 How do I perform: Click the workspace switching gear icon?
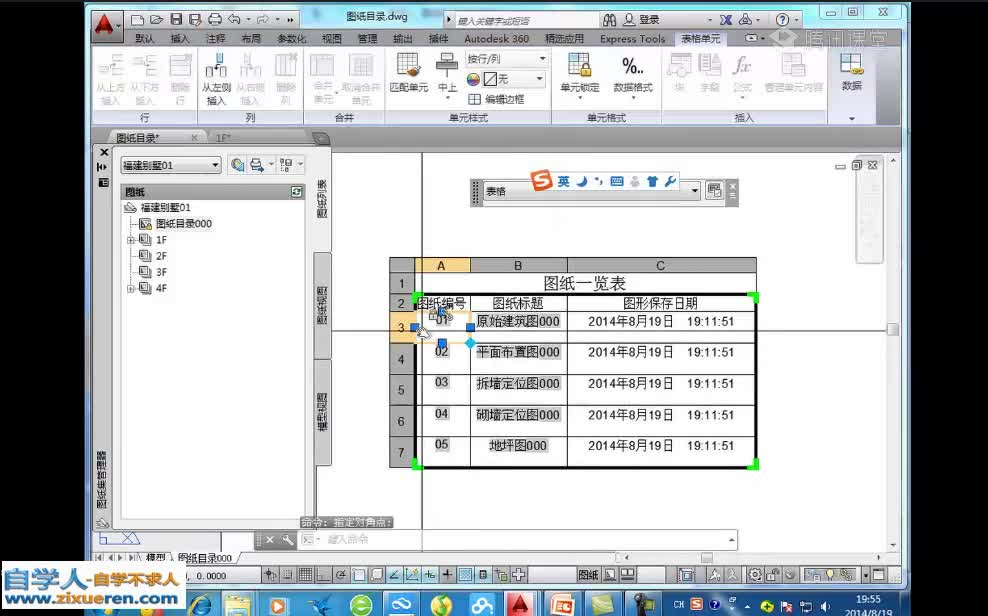[755, 574]
